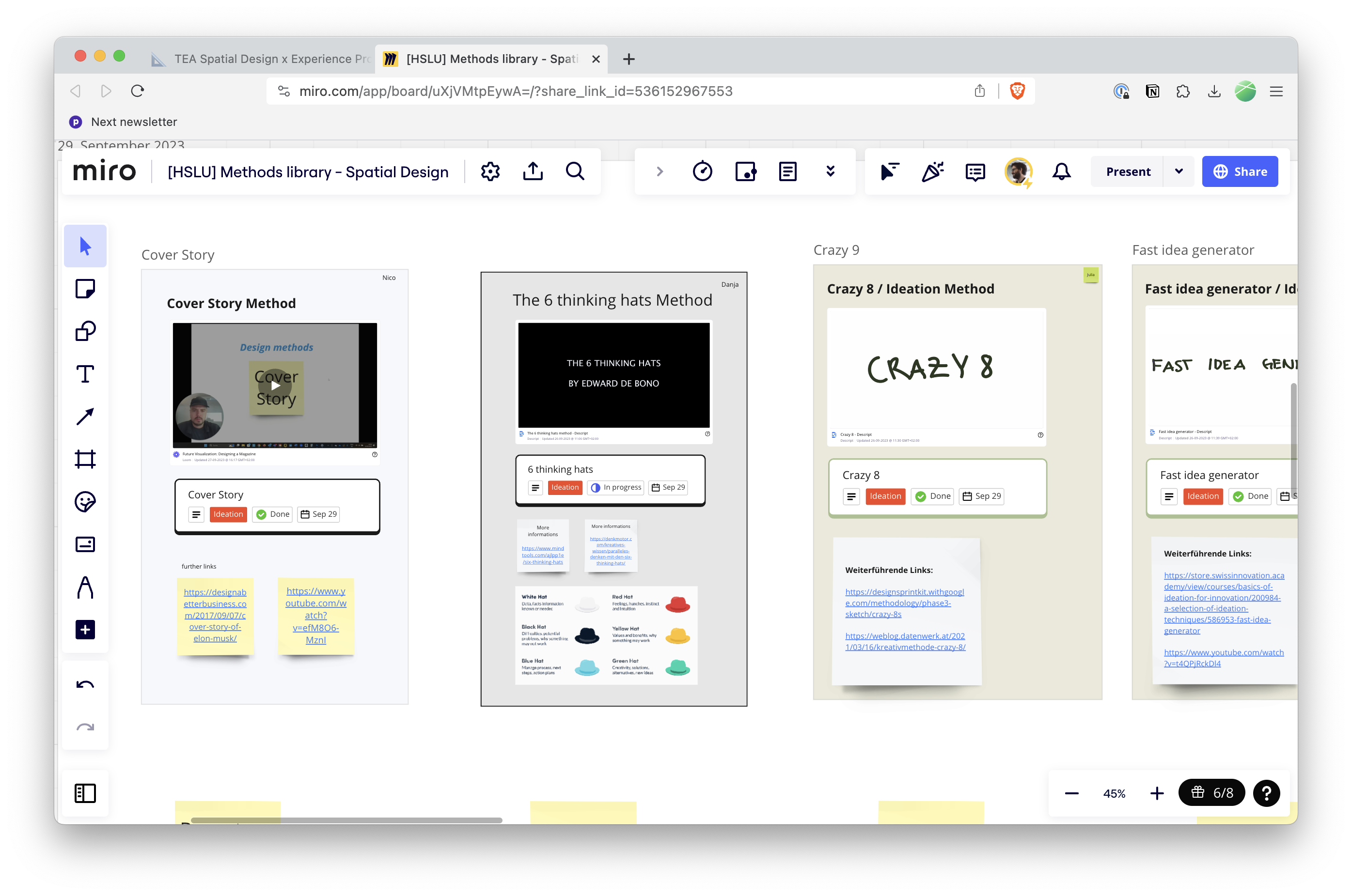The image size is (1352, 896).
Task: Toggle Done status on Cover Story card
Action: click(273, 514)
